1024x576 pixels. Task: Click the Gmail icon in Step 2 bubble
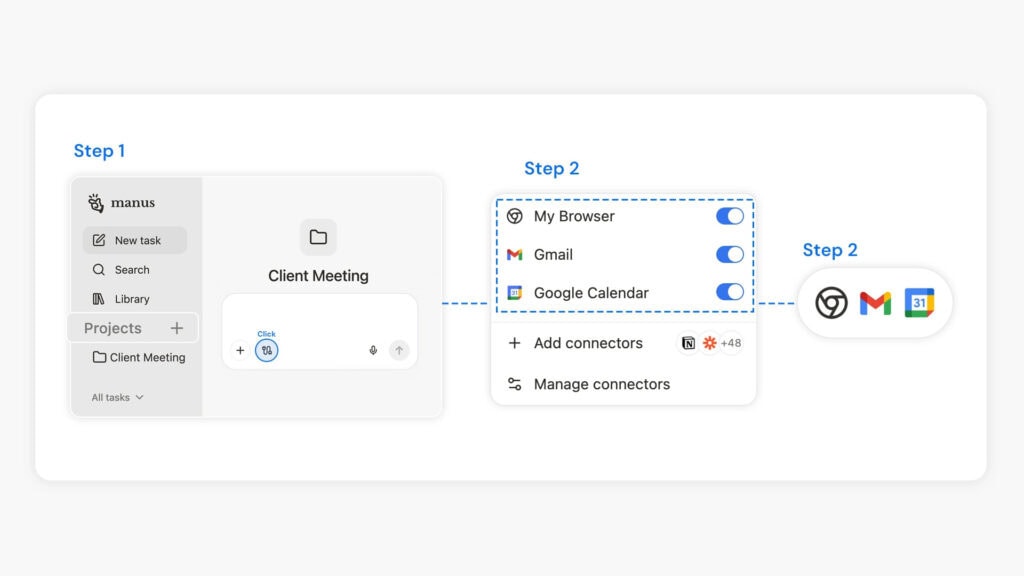coord(874,302)
